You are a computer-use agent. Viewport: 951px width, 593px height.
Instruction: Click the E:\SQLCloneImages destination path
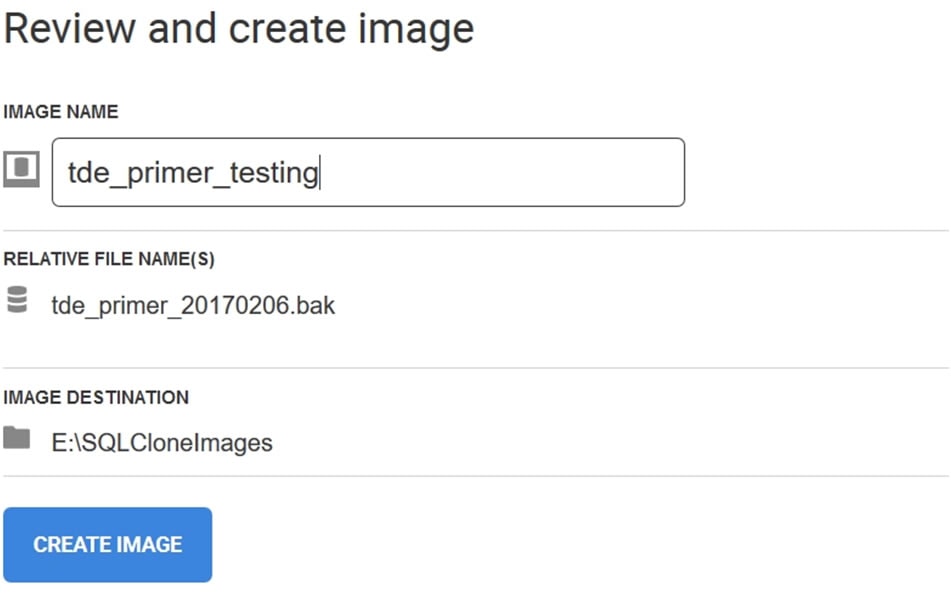[x=162, y=442]
